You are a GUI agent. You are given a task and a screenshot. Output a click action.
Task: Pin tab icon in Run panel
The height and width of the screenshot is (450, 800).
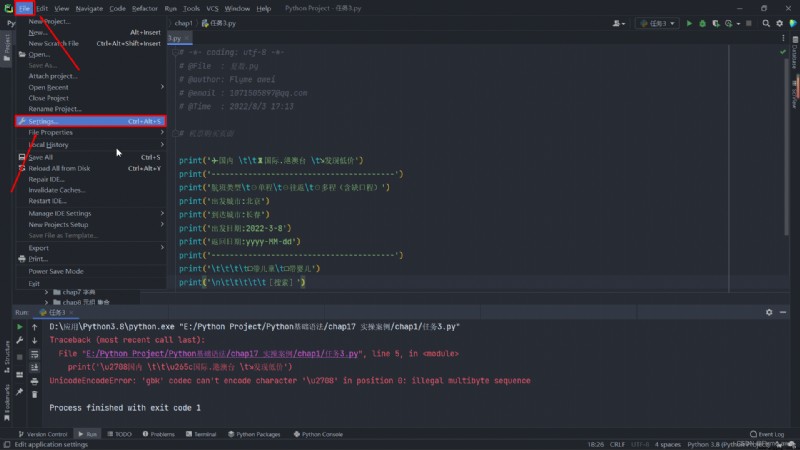coord(19,392)
